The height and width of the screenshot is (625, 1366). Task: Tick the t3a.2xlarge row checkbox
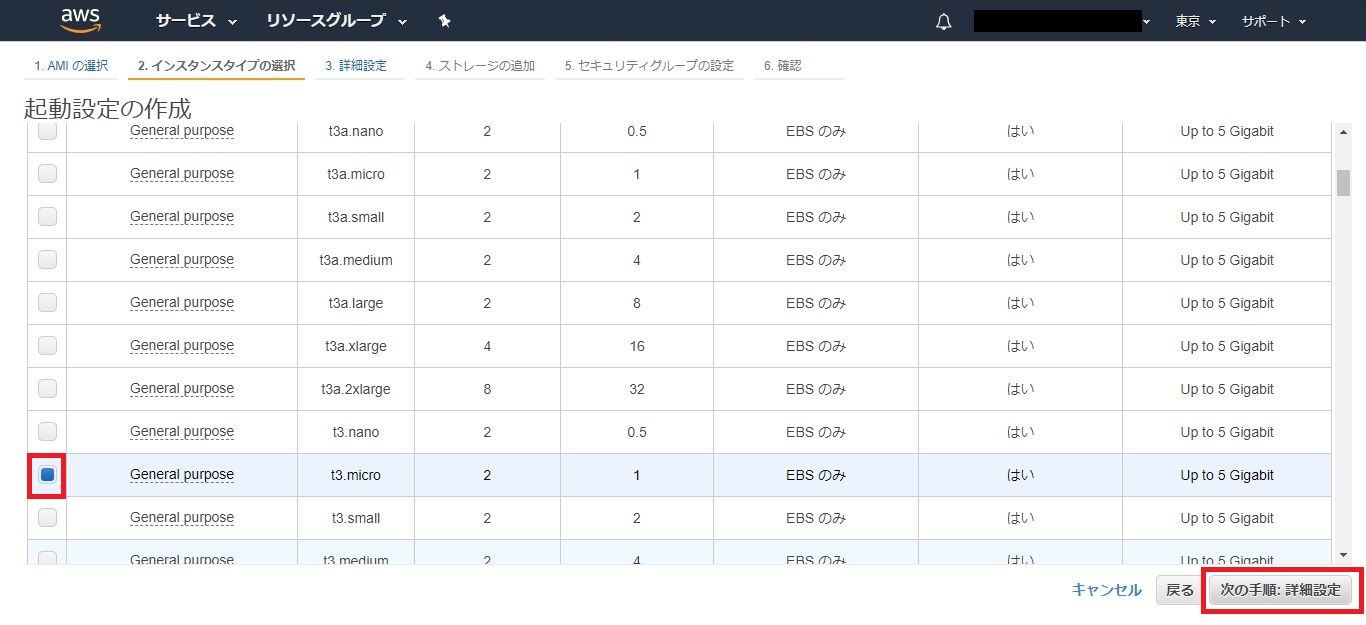coord(47,389)
